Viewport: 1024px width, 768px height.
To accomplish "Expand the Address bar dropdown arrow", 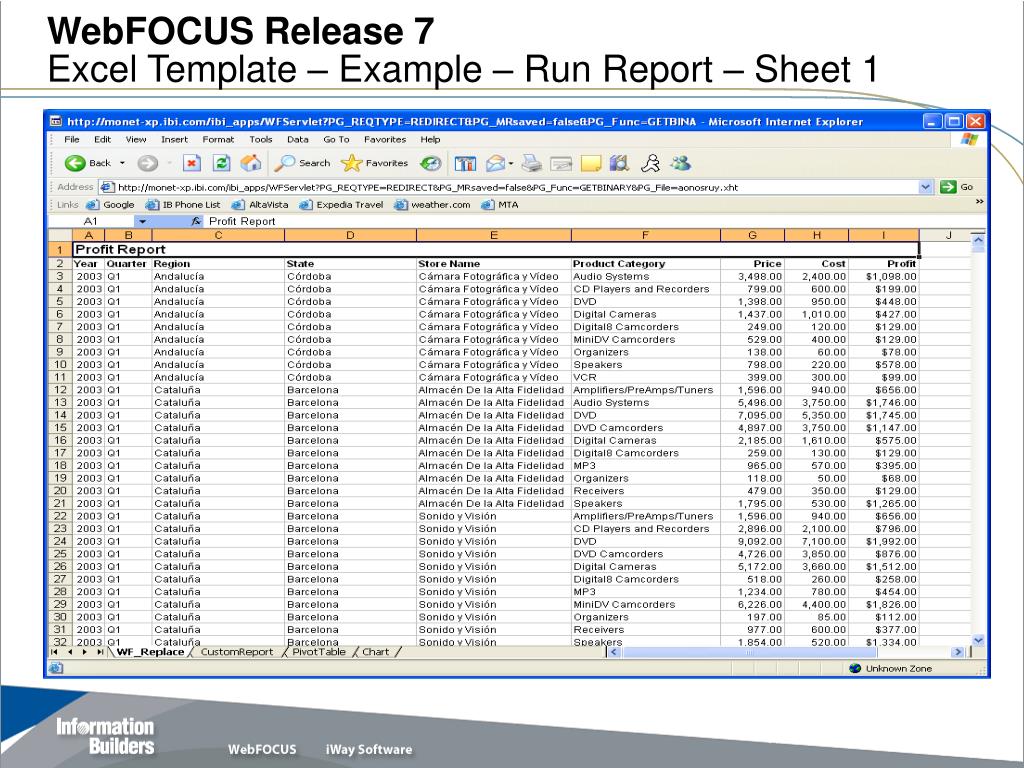I will click(925, 187).
